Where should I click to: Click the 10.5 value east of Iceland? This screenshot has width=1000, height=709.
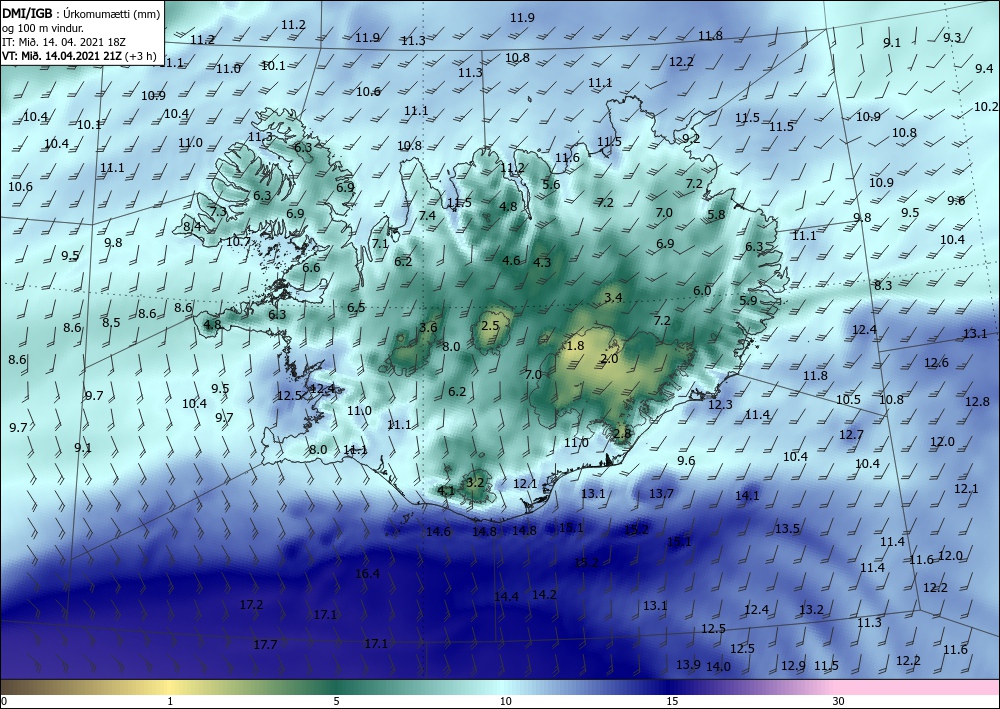pos(848,400)
